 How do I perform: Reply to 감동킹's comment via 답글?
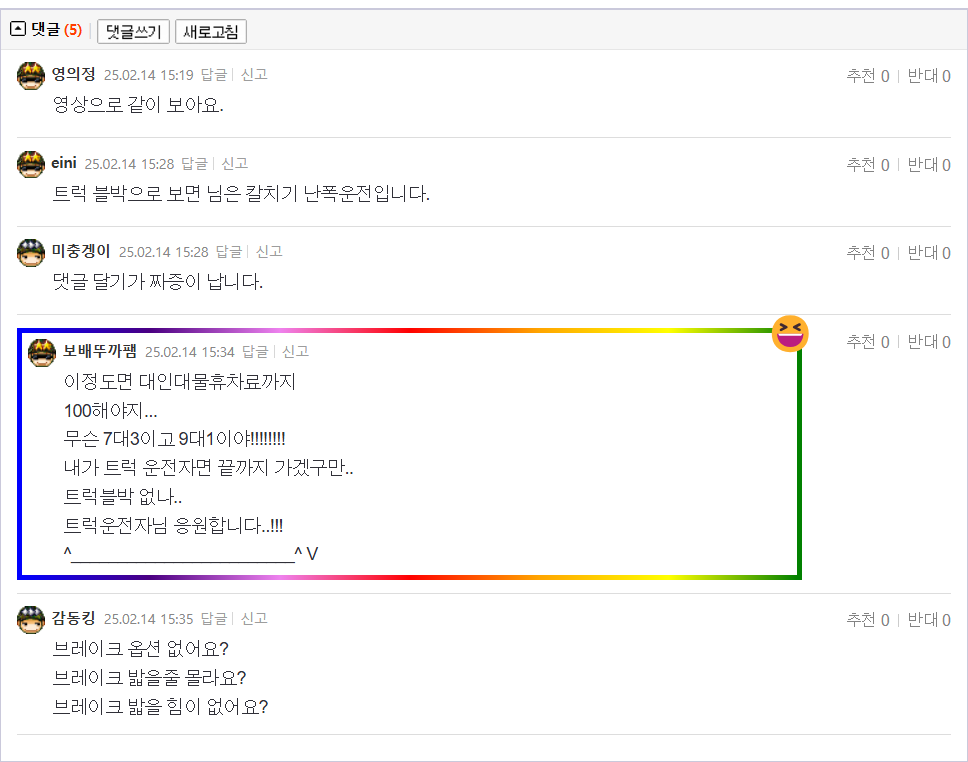pos(214,618)
